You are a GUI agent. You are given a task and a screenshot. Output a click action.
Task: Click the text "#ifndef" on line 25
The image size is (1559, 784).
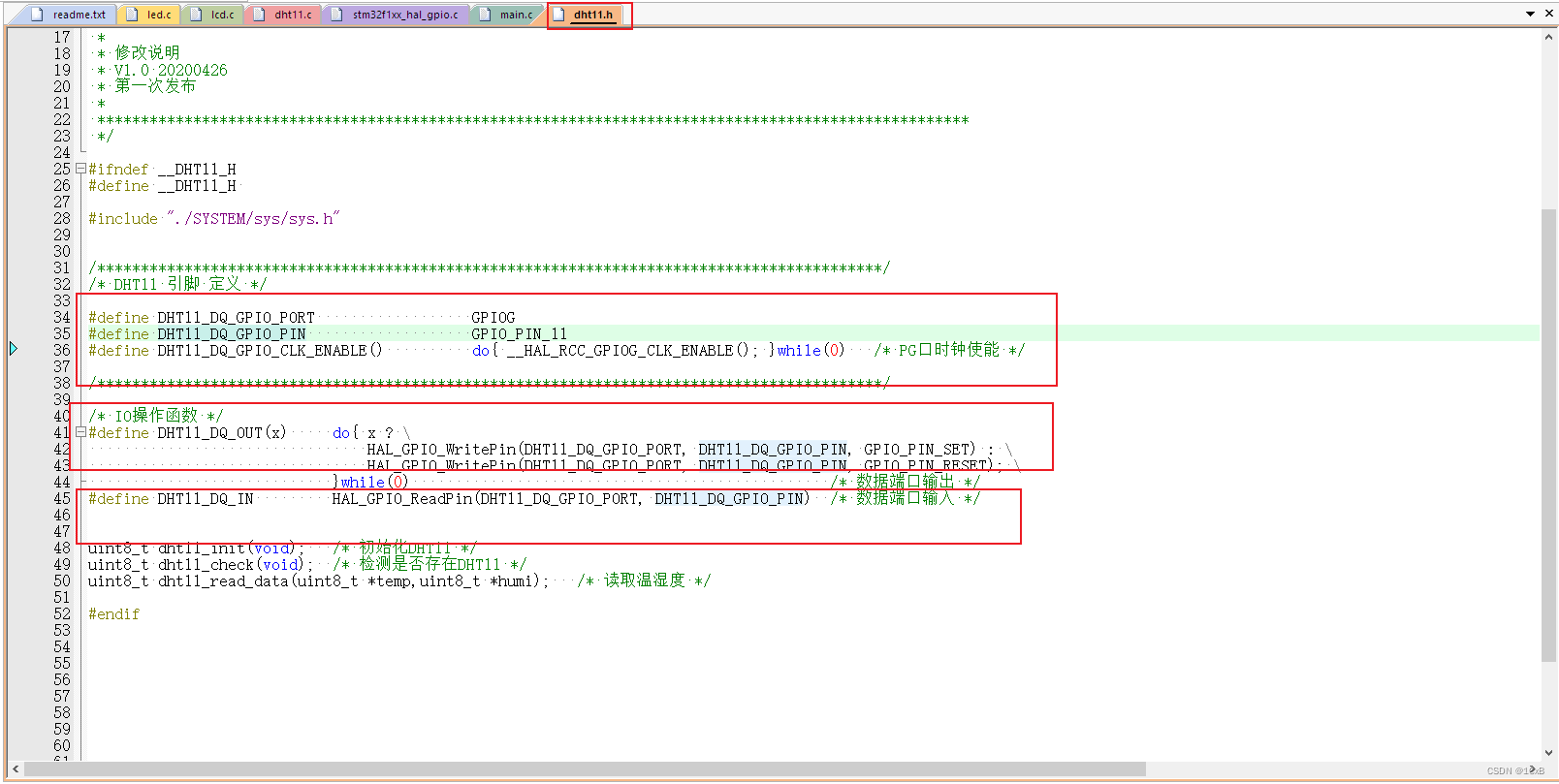pyautogui.click(x=118, y=170)
